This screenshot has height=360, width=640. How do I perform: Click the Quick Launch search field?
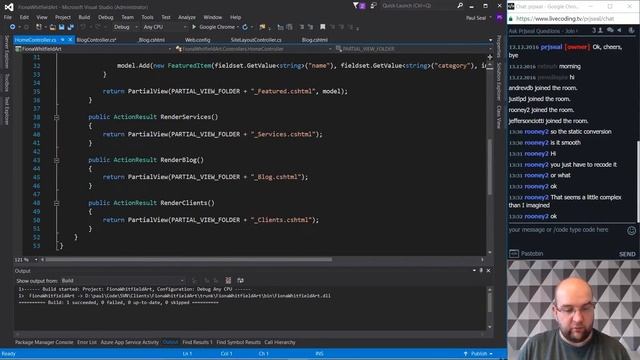pos(418,5)
